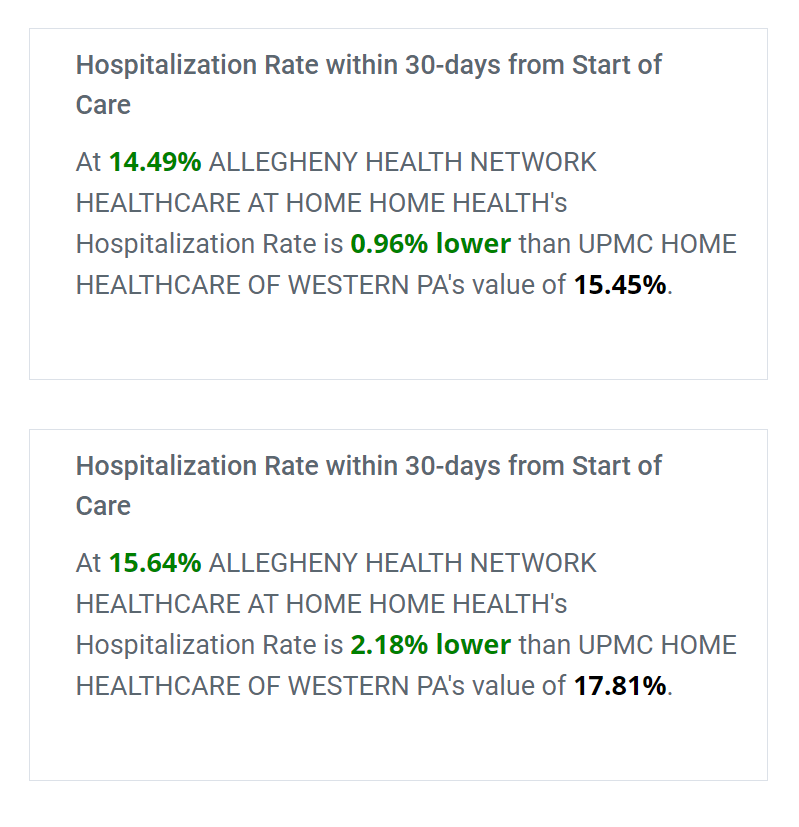Click 'HEALTHCARE AT HOME HOME HEALTH's' in first card
Image resolution: width=799 pixels, height=827 pixels.
pos(321,203)
